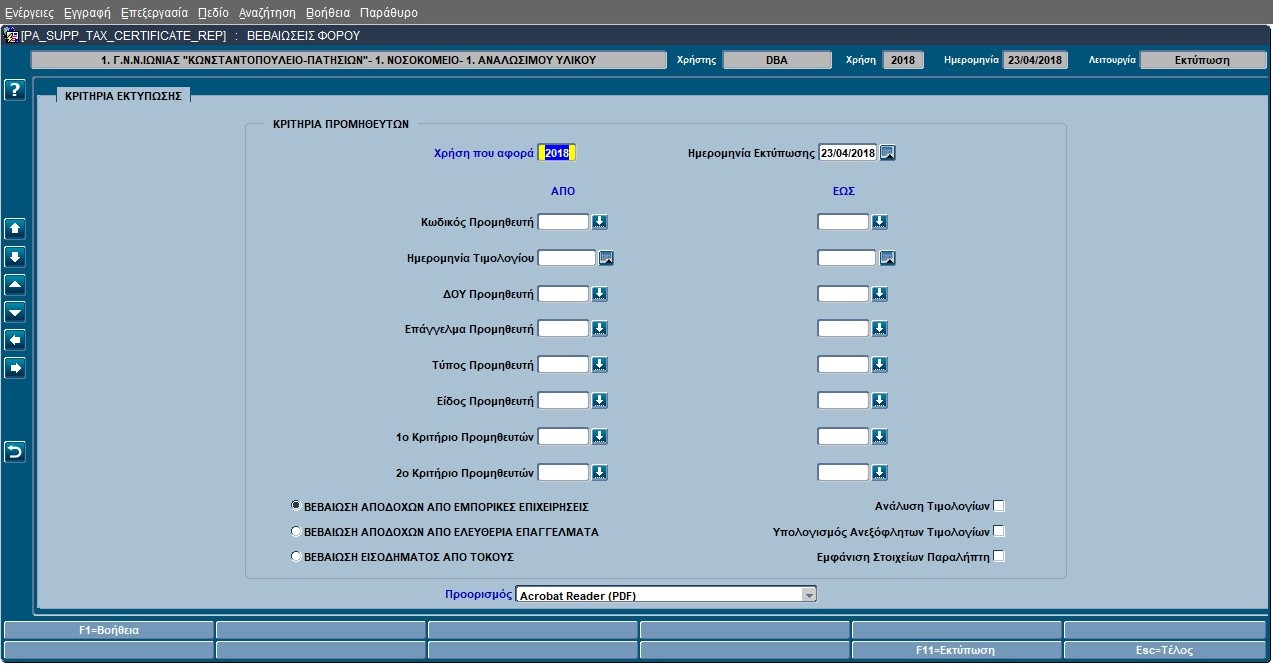Click the go-to-last-record arrow icon in sidebar
Screen dimensions: 1273x666
tap(15, 313)
